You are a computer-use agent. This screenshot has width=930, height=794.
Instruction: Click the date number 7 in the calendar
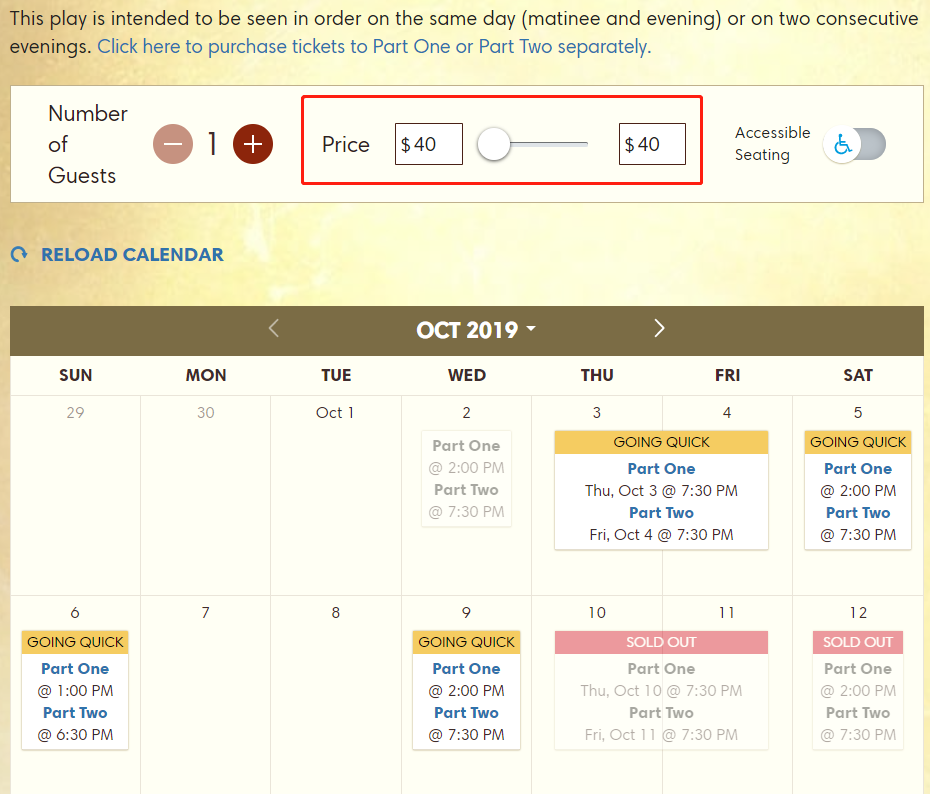(205, 613)
